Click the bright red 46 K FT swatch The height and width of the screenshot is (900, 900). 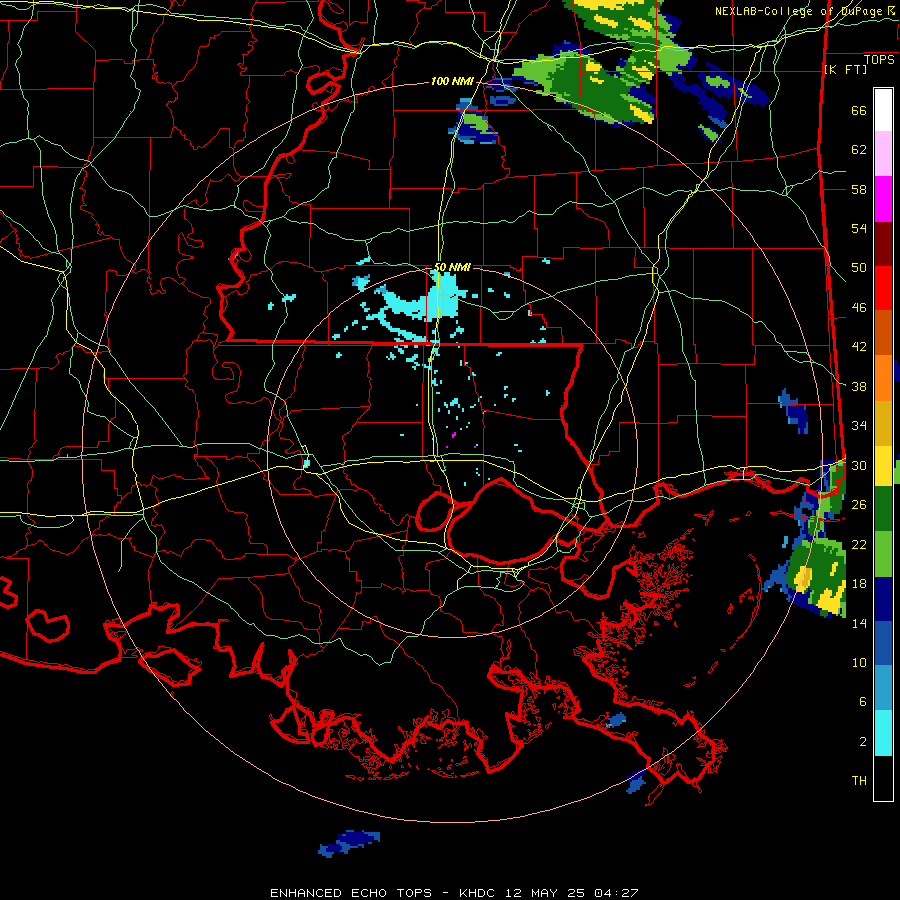coord(883,288)
